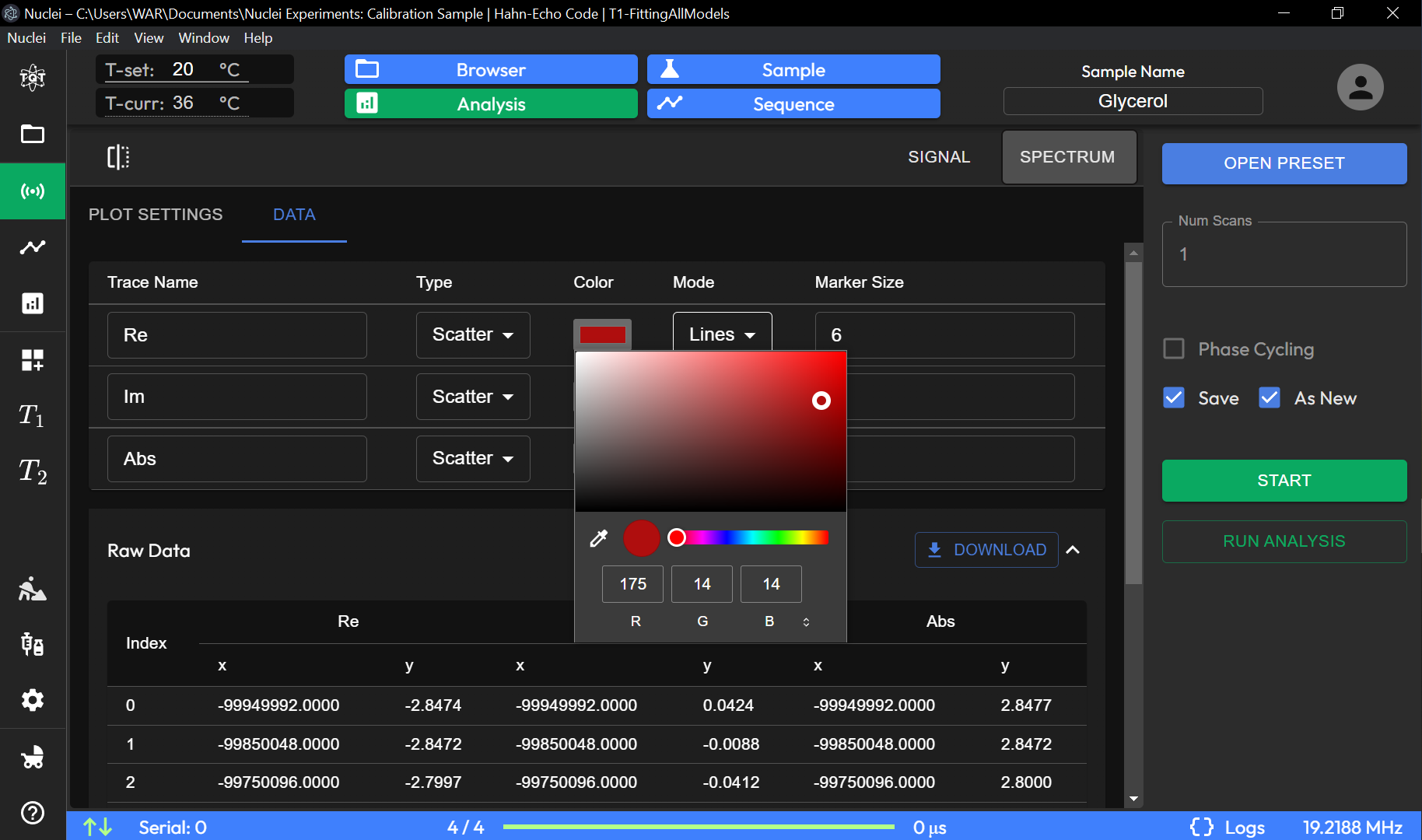Click the OPEN PRESET button
The width and height of the screenshot is (1422, 840).
[1284, 163]
